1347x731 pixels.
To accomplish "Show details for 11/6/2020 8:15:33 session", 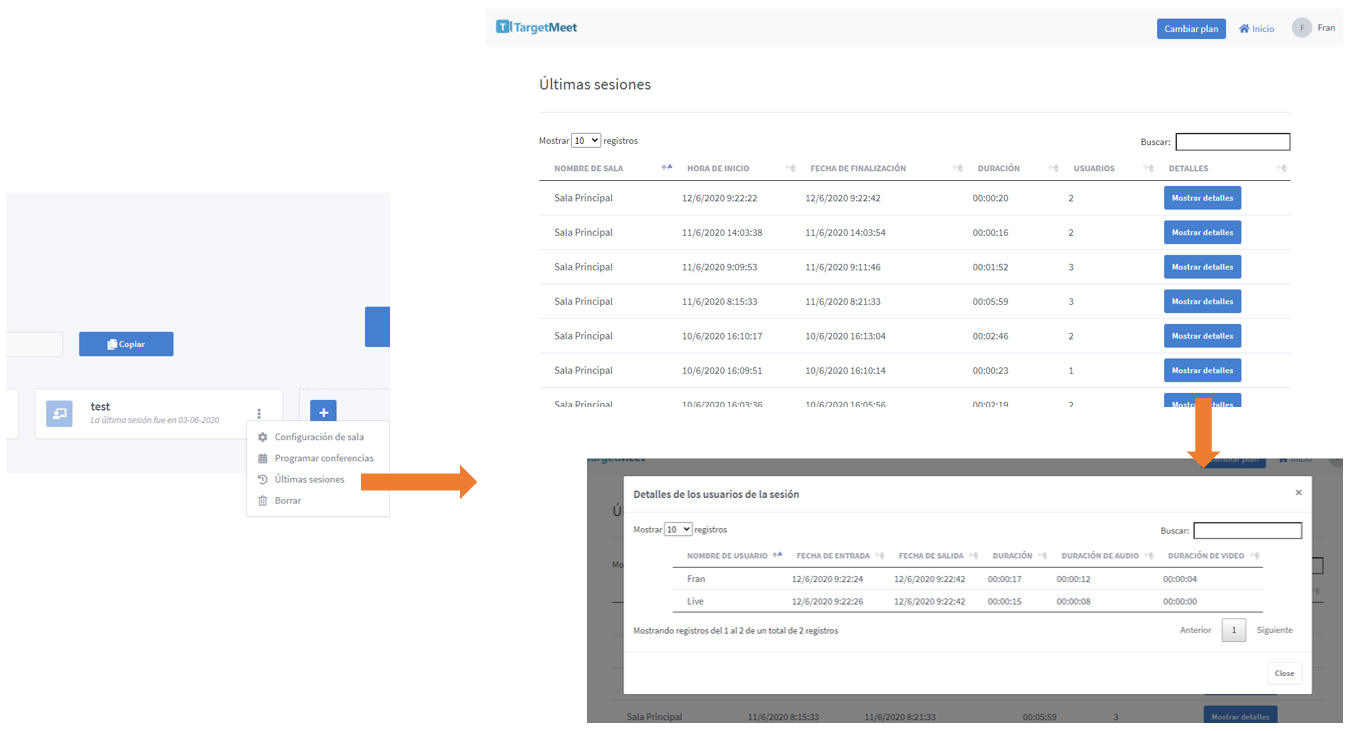I will (x=1202, y=301).
